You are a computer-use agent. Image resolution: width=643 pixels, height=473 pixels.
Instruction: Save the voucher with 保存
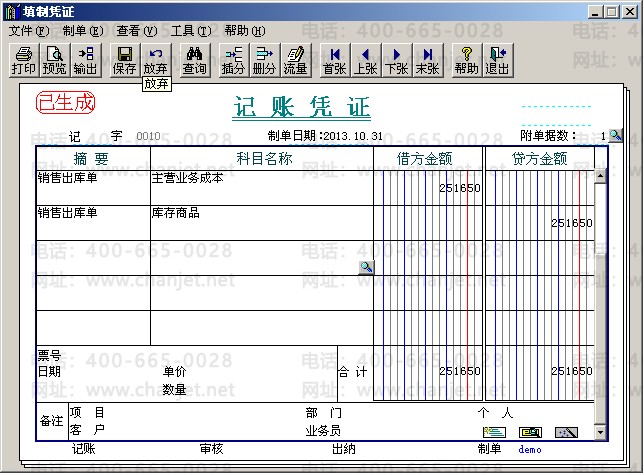[124, 61]
